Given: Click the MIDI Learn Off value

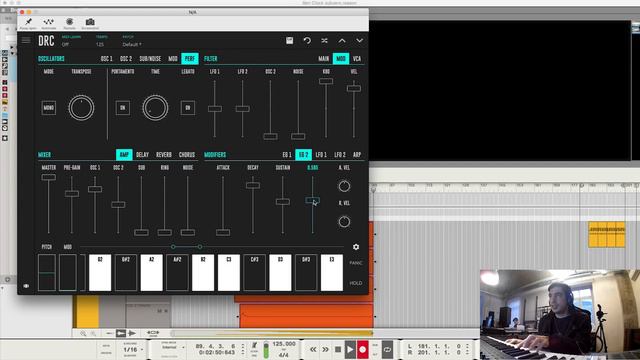Looking at the screenshot, I should (x=65, y=44).
